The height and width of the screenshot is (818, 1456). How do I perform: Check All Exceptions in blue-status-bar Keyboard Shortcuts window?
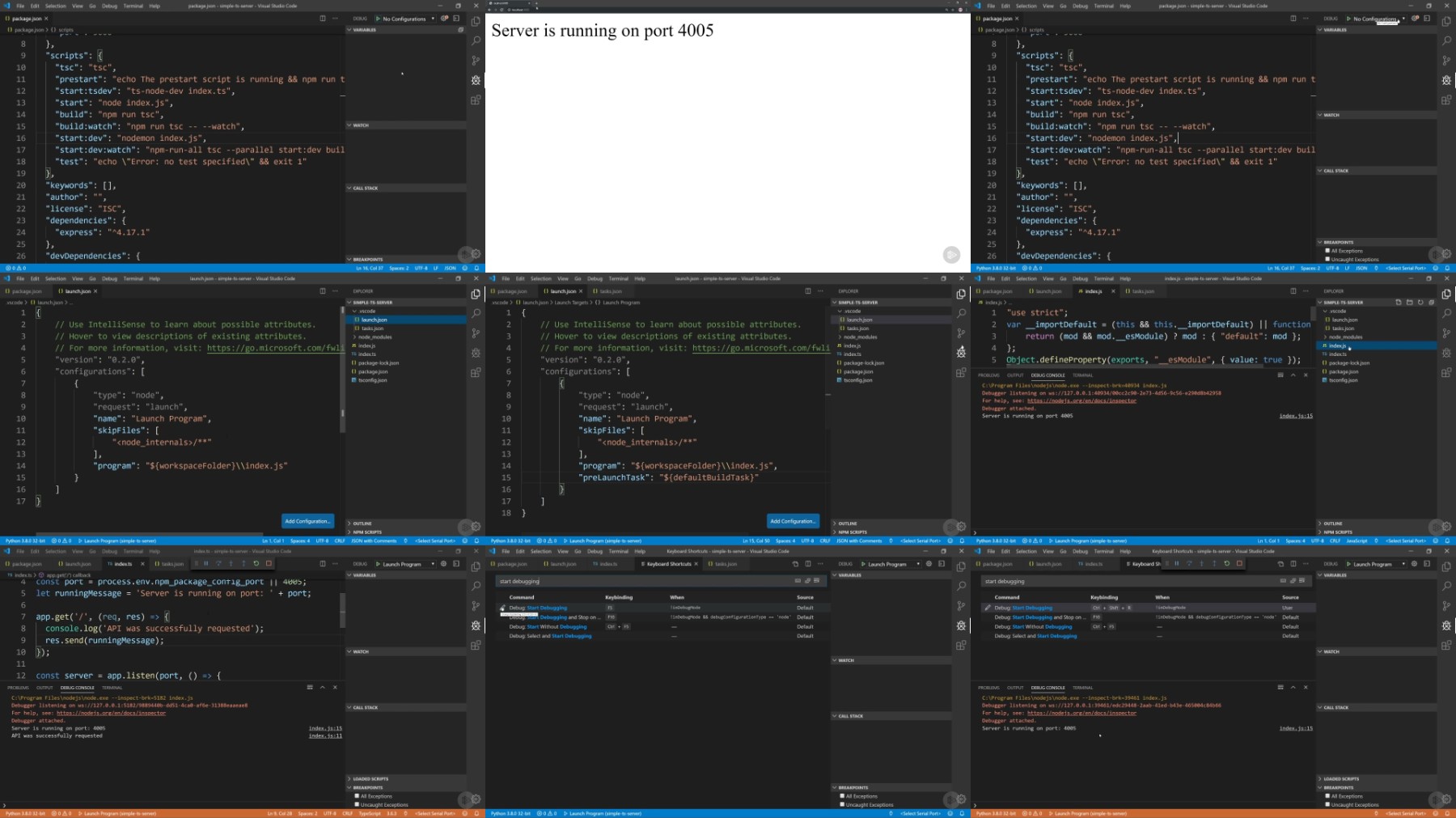pyautogui.click(x=842, y=796)
